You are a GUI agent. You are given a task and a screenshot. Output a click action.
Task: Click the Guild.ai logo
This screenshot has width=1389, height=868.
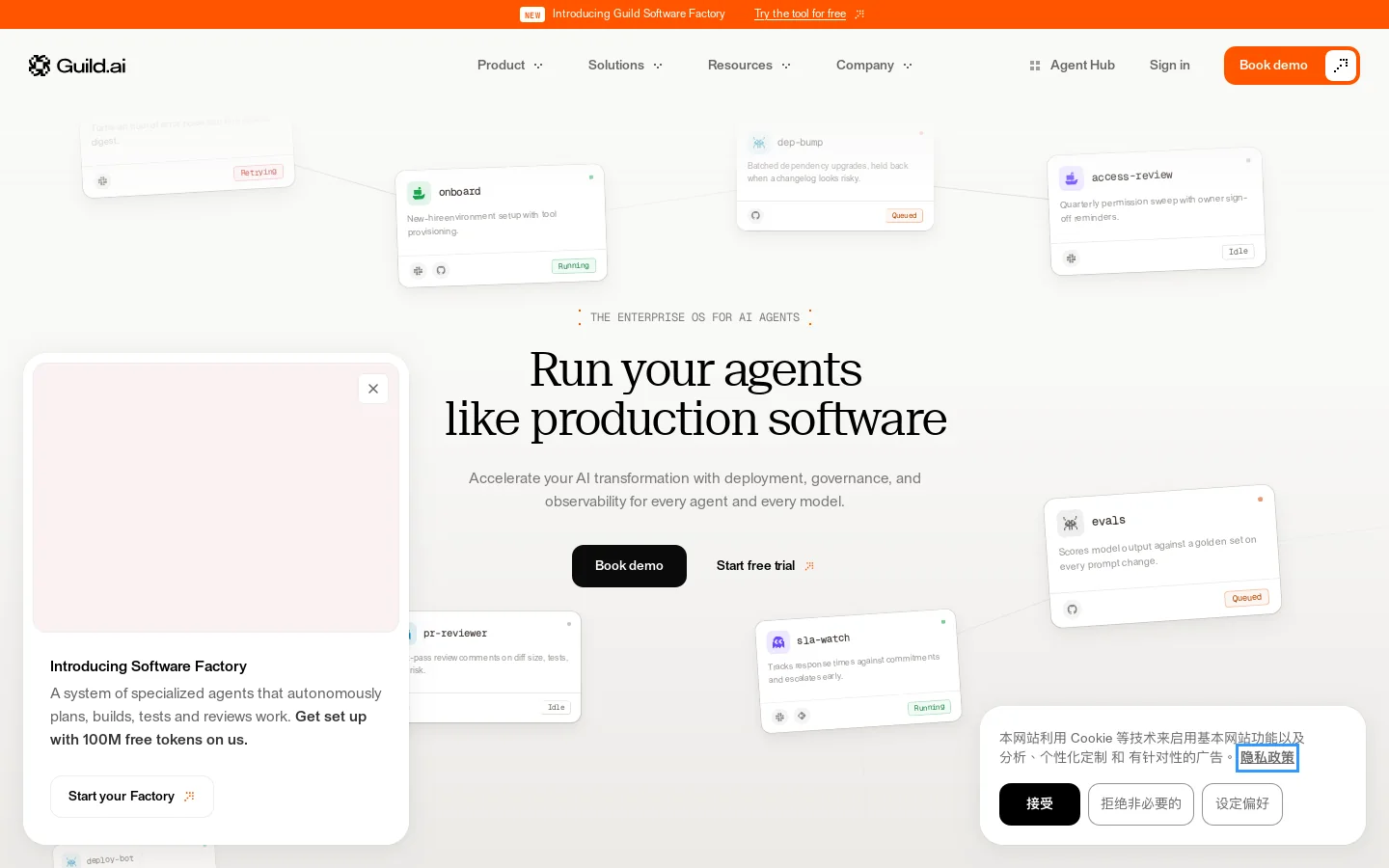coord(77,66)
